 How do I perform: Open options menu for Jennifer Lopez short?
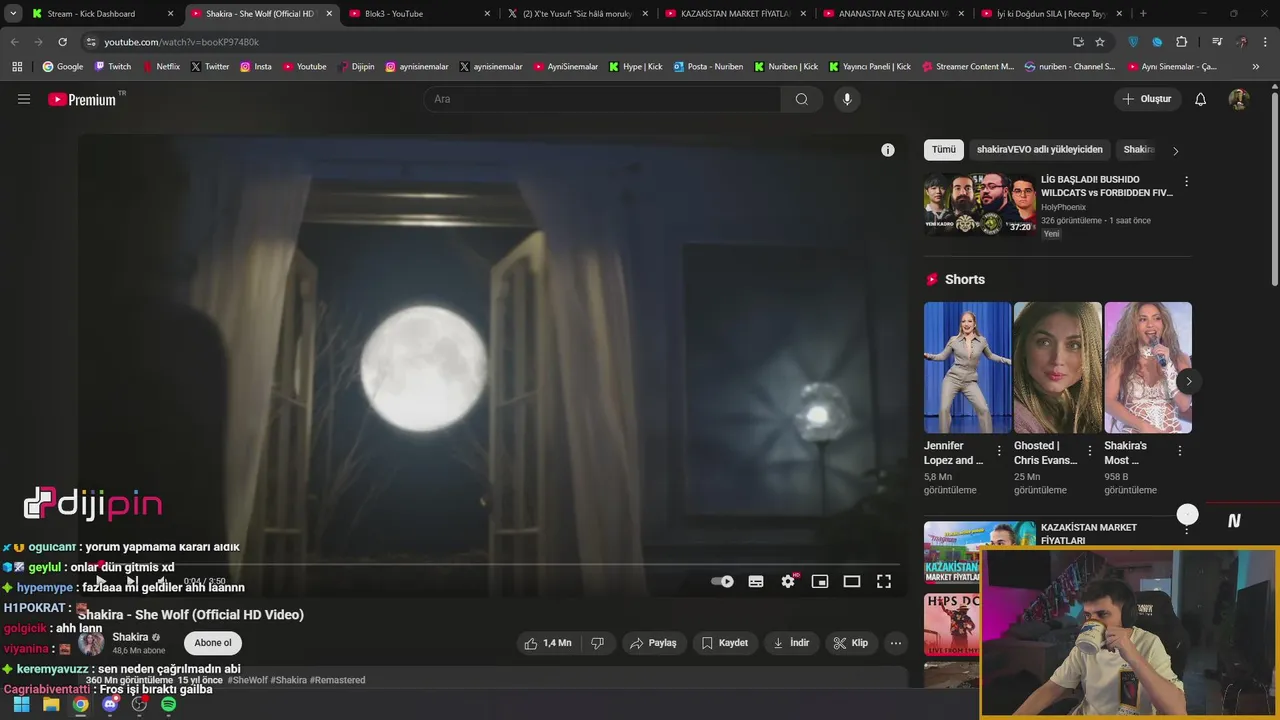999,451
